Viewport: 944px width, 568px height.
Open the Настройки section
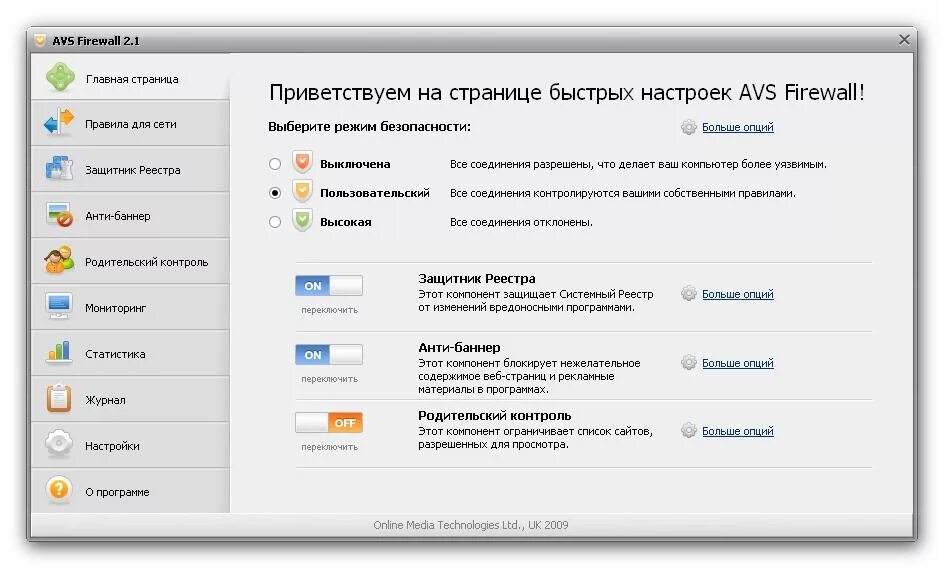click(x=130, y=445)
